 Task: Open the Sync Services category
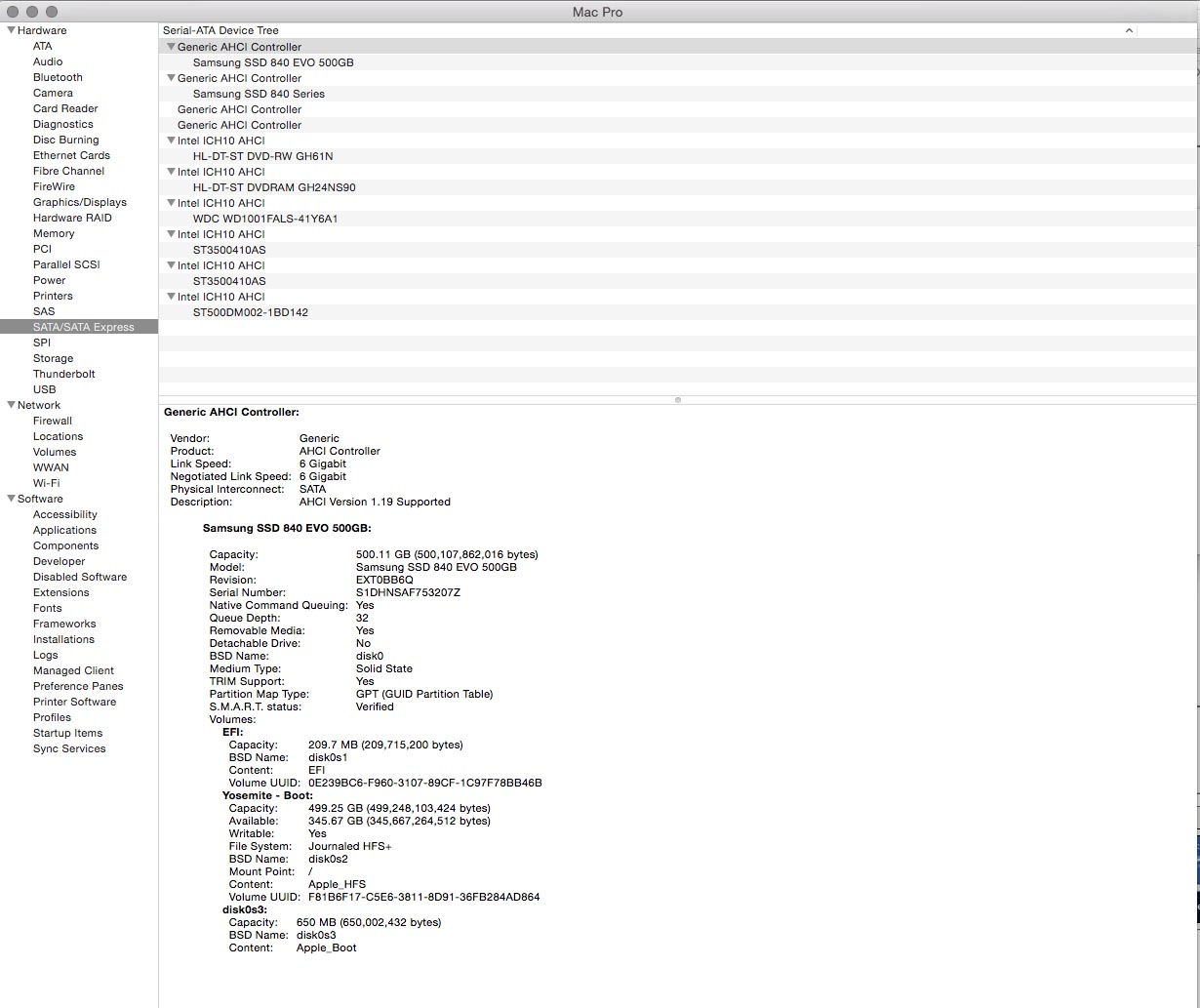69,748
